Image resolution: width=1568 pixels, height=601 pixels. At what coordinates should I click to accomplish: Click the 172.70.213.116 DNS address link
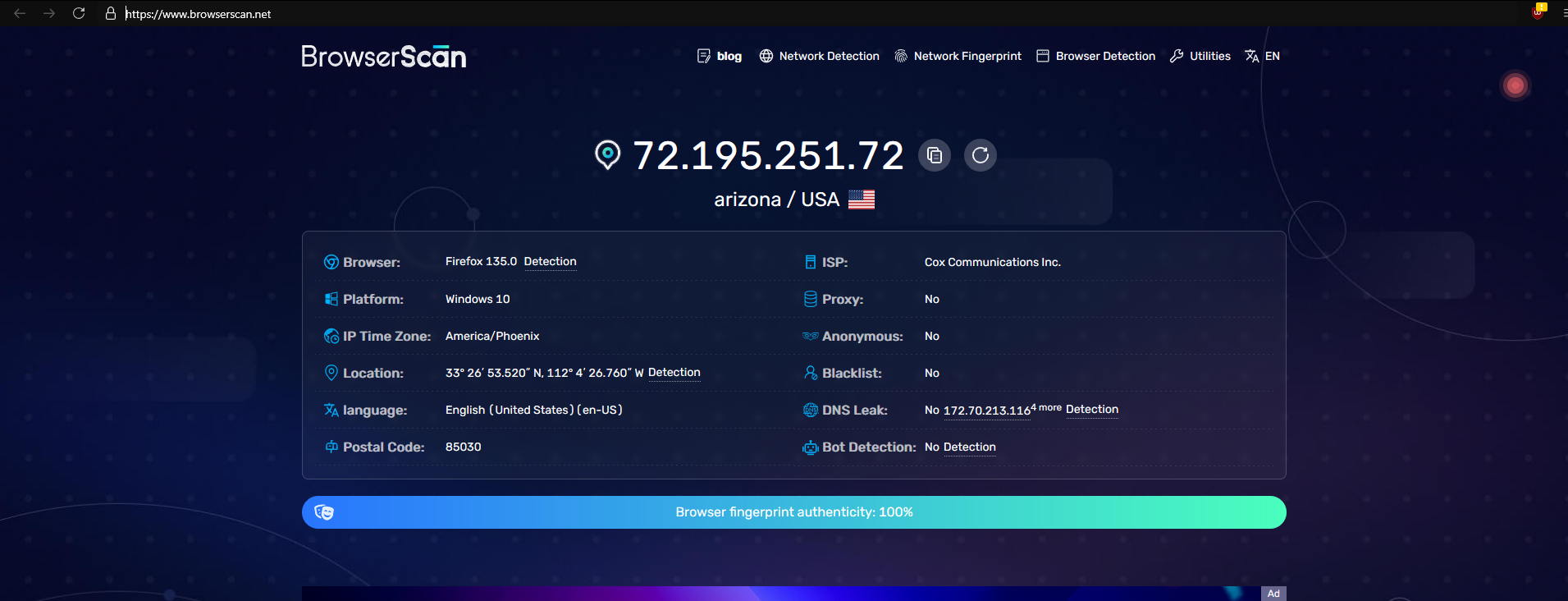coord(987,411)
